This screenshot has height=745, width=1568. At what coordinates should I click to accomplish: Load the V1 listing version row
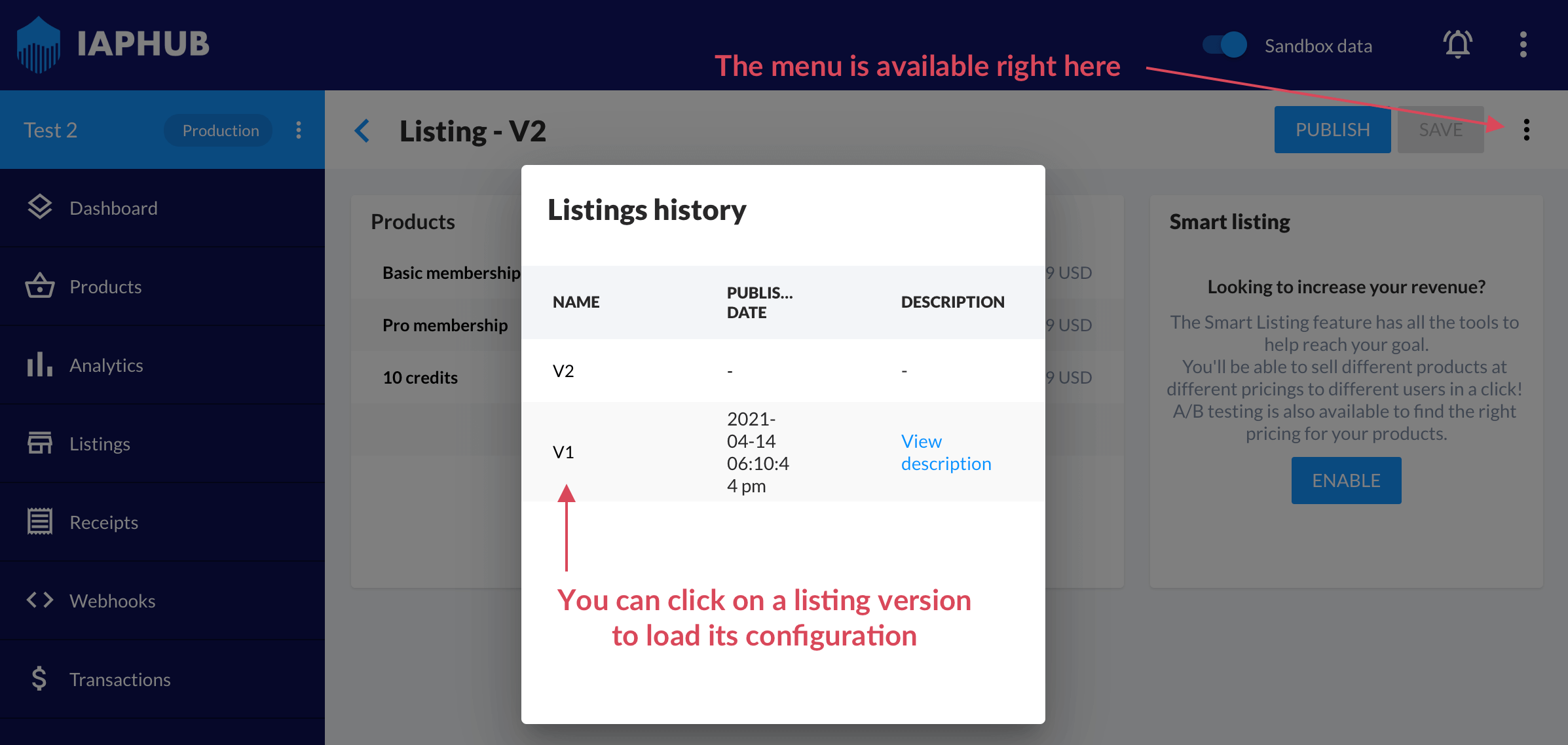563,452
